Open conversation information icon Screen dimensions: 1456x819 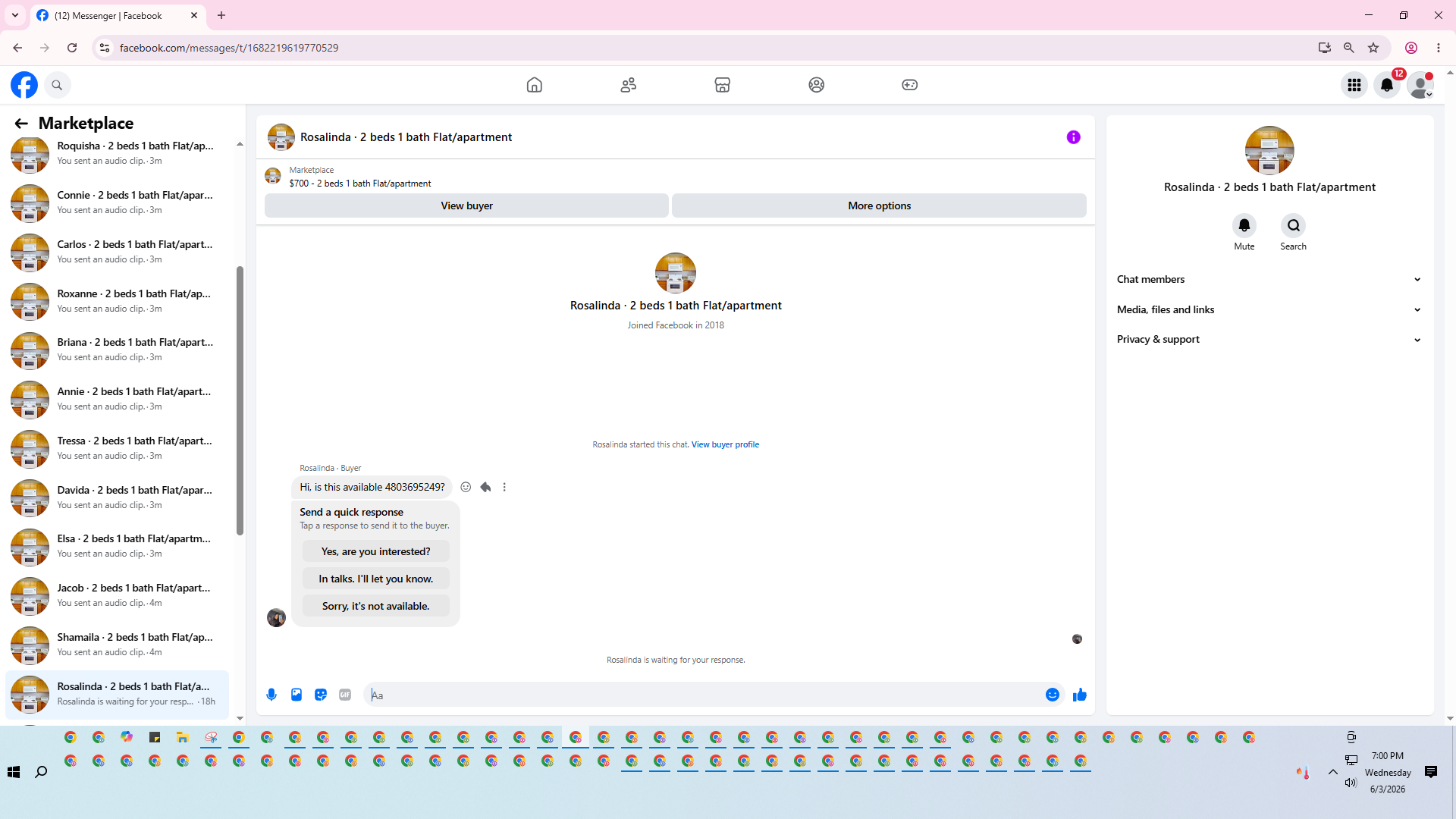pos(1074,137)
